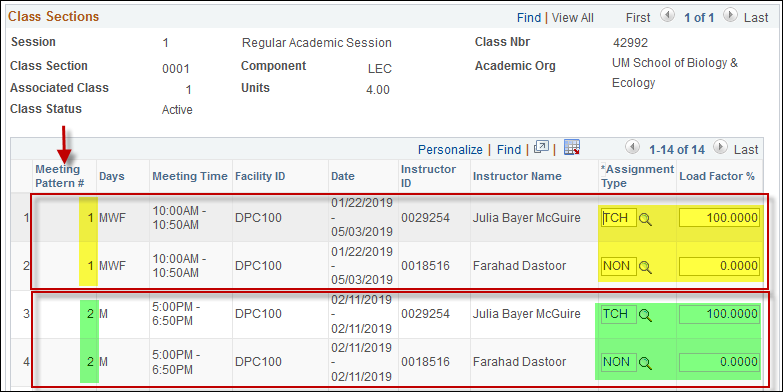Image resolution: width=783 pixels, height=392 pixels.
Task: Click Units value 4.00
Action: 378,90
